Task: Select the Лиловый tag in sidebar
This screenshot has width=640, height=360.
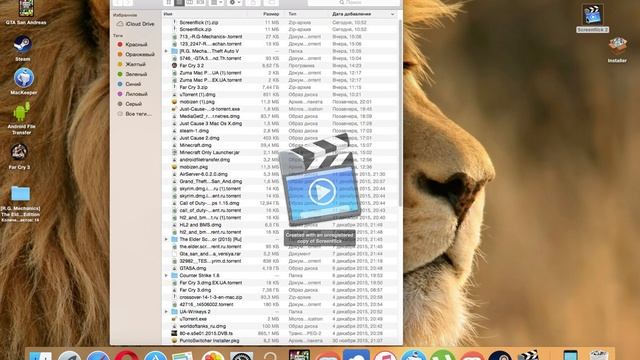Action: 132,94
